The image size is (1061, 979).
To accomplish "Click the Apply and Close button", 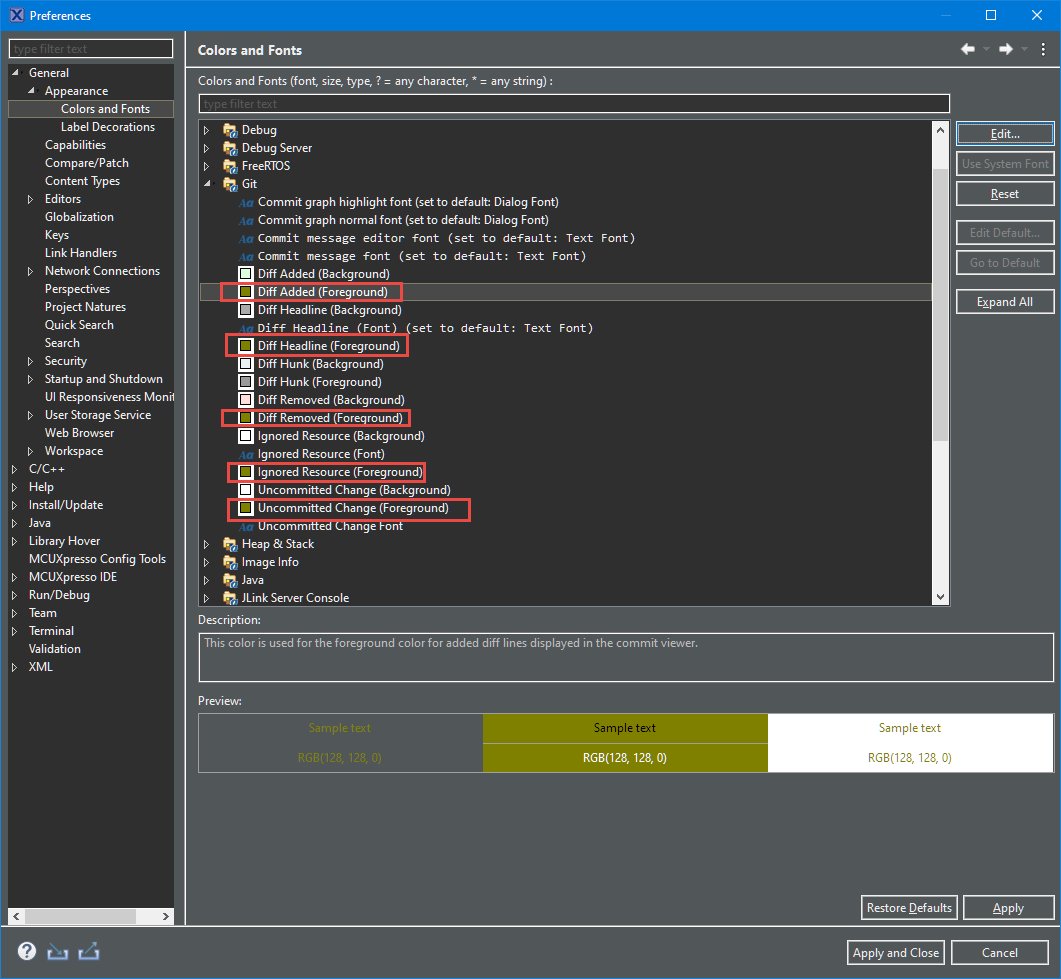I will coord(895,953).
